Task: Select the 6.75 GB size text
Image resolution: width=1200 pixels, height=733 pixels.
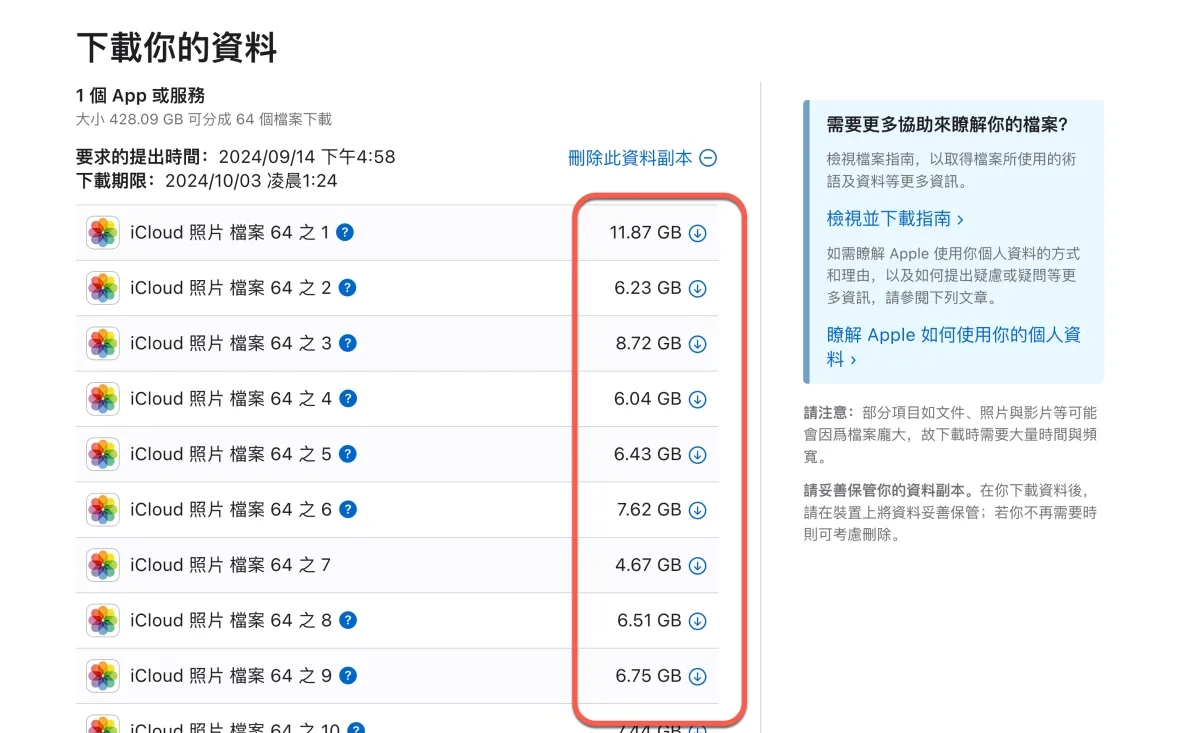Action: [648, 676]
